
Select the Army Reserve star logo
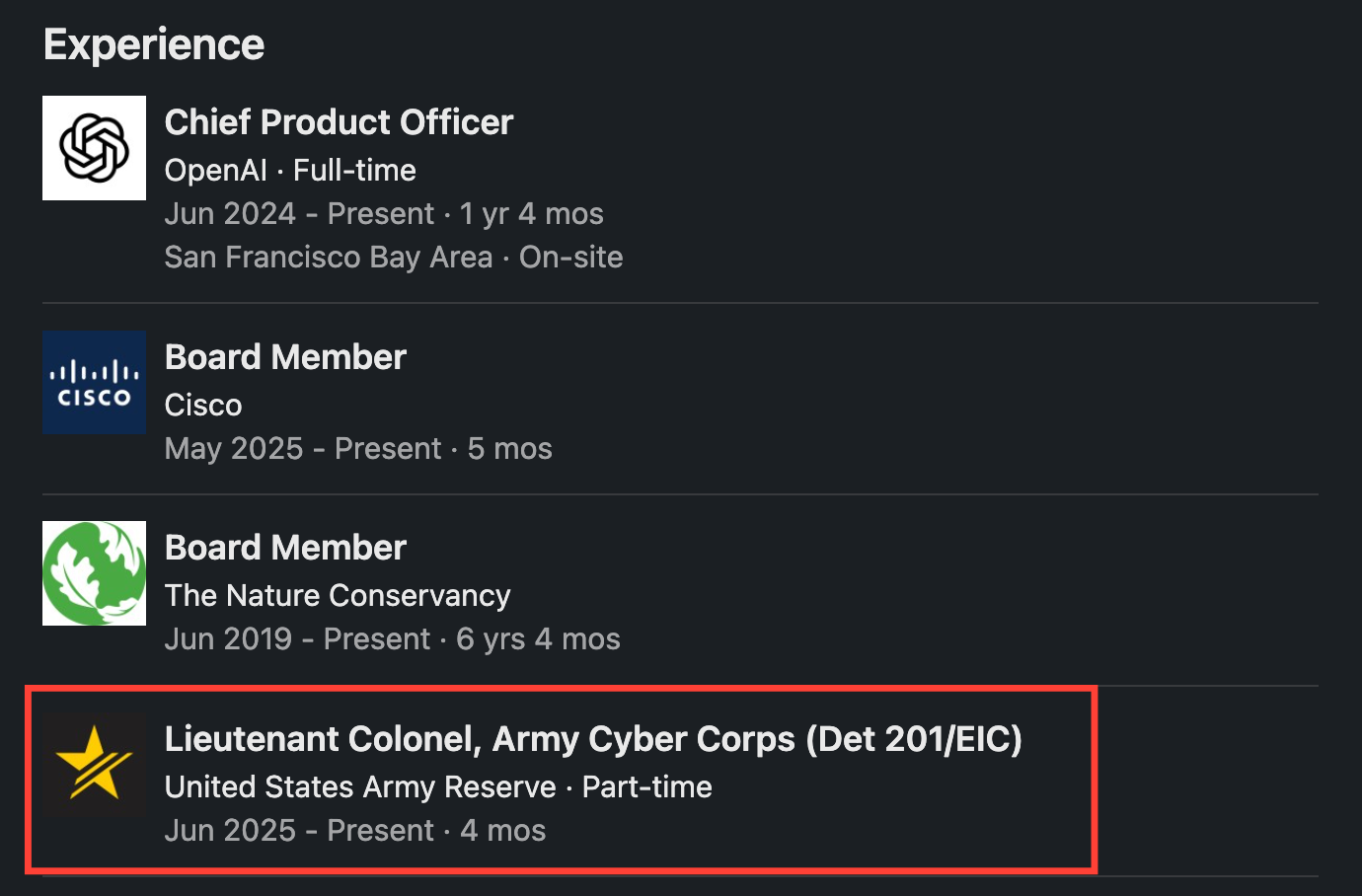pos(94,764)
